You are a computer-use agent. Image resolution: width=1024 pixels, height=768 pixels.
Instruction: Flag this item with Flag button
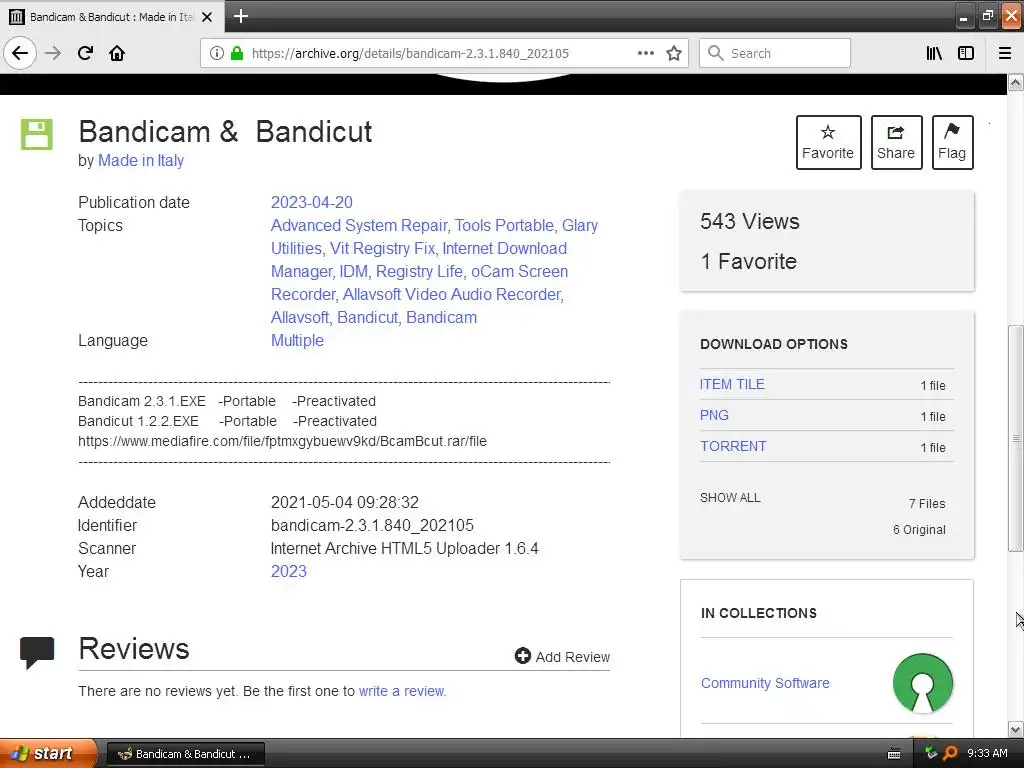click(952, 142)
